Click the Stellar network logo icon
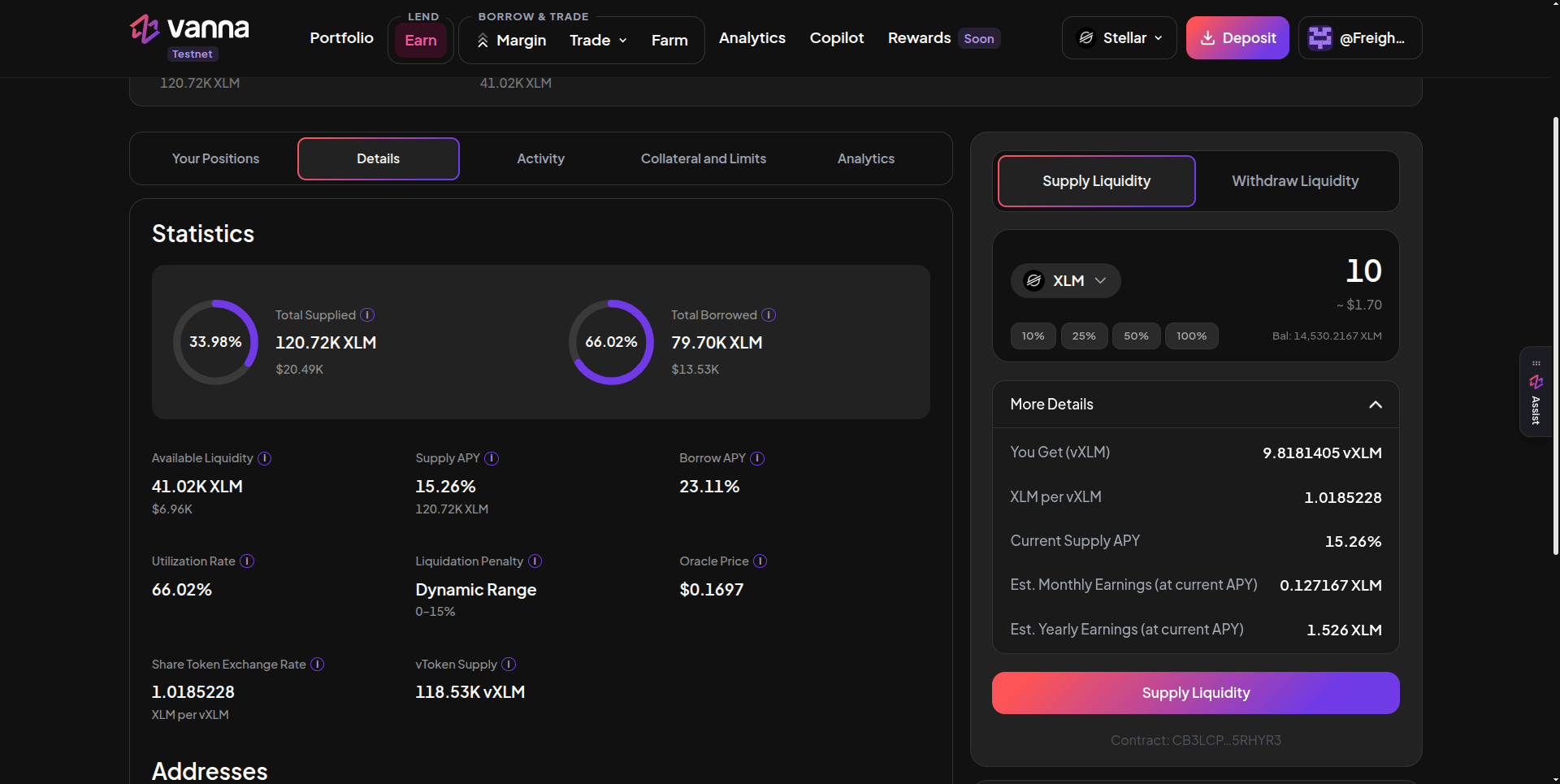The height and width of the screenshot is (784, 1560). pos(1086,38)
